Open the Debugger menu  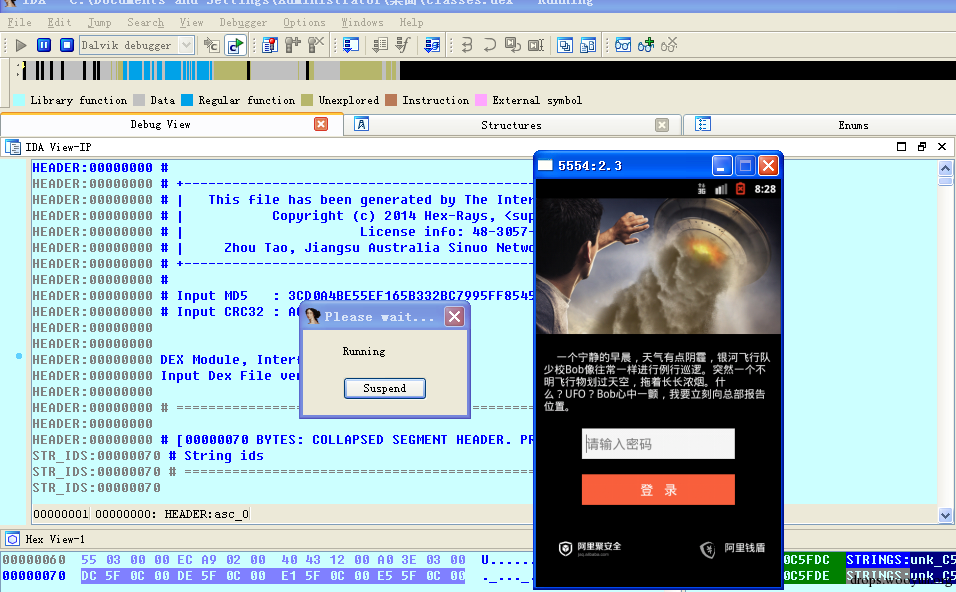(243, 23)
